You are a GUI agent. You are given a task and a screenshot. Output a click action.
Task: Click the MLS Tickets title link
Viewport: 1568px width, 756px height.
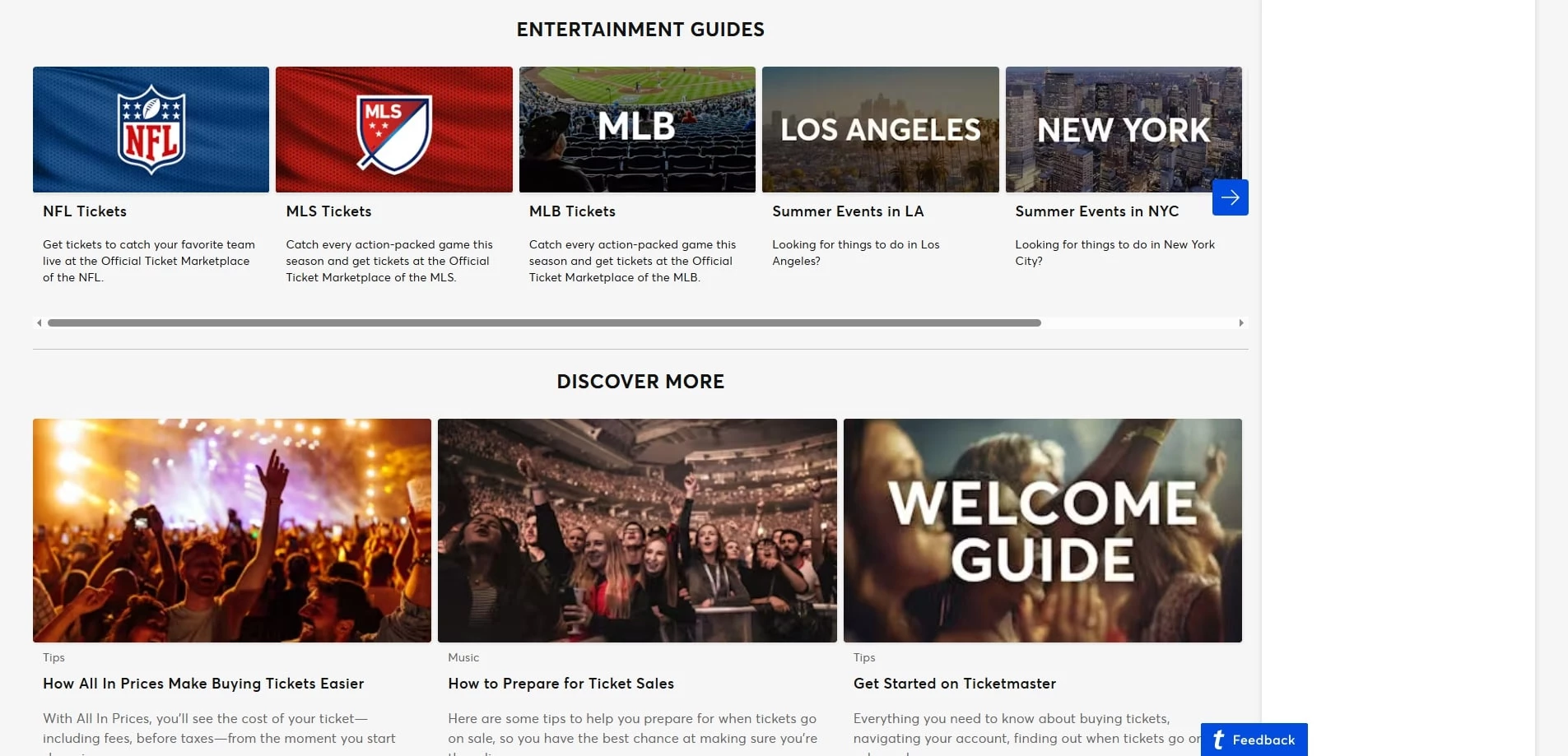click(328, 211)
